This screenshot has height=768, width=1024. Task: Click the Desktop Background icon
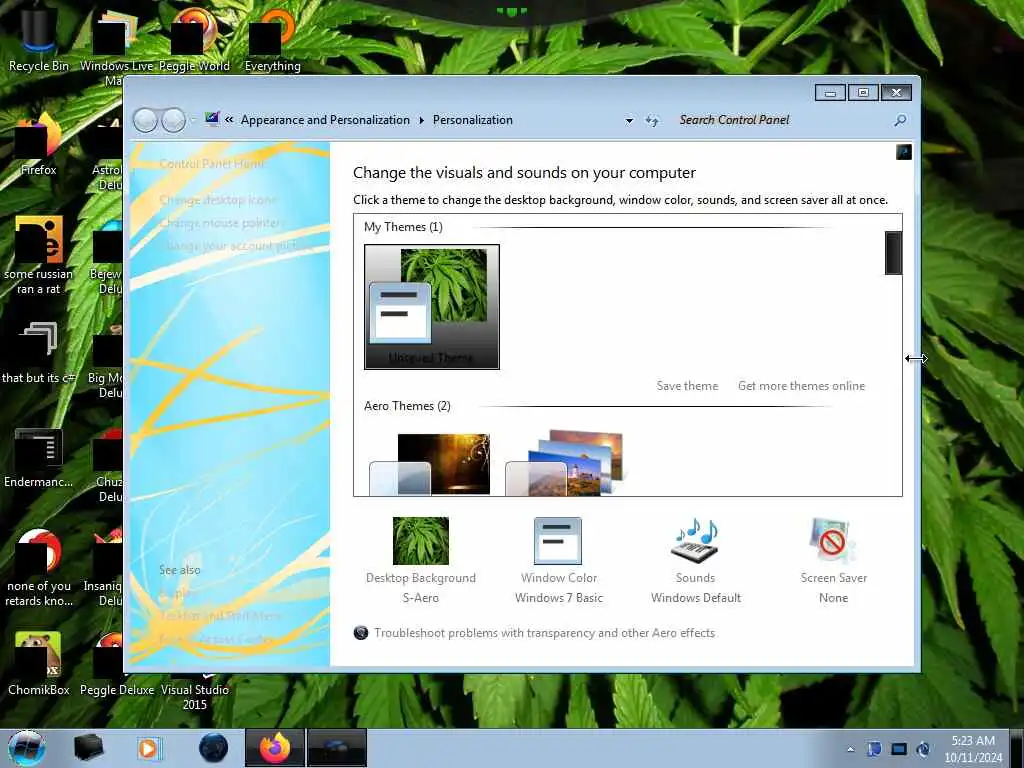click(421, 541)
